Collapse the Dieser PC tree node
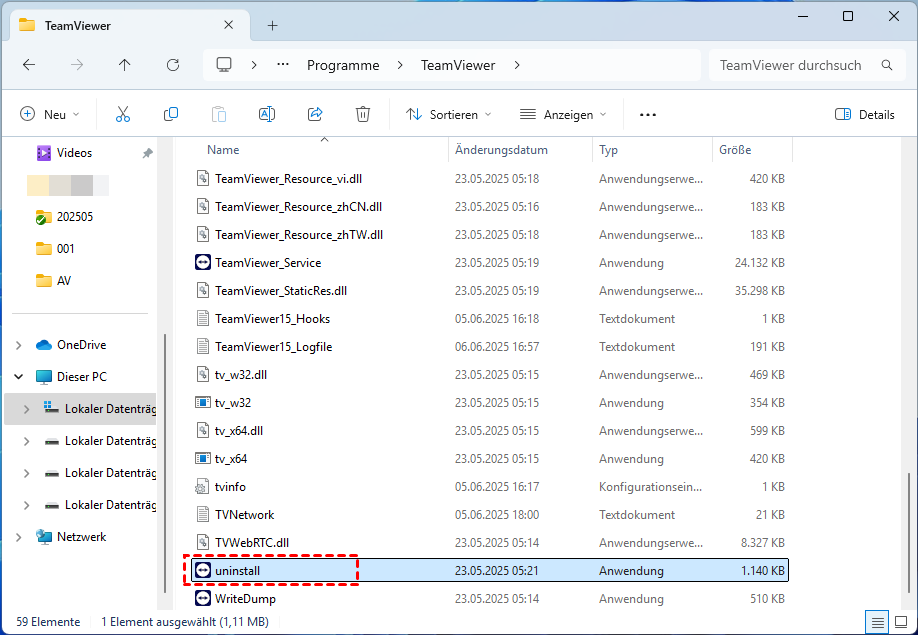The height and width of the screenshot is (635, 918). pos(19,377)
